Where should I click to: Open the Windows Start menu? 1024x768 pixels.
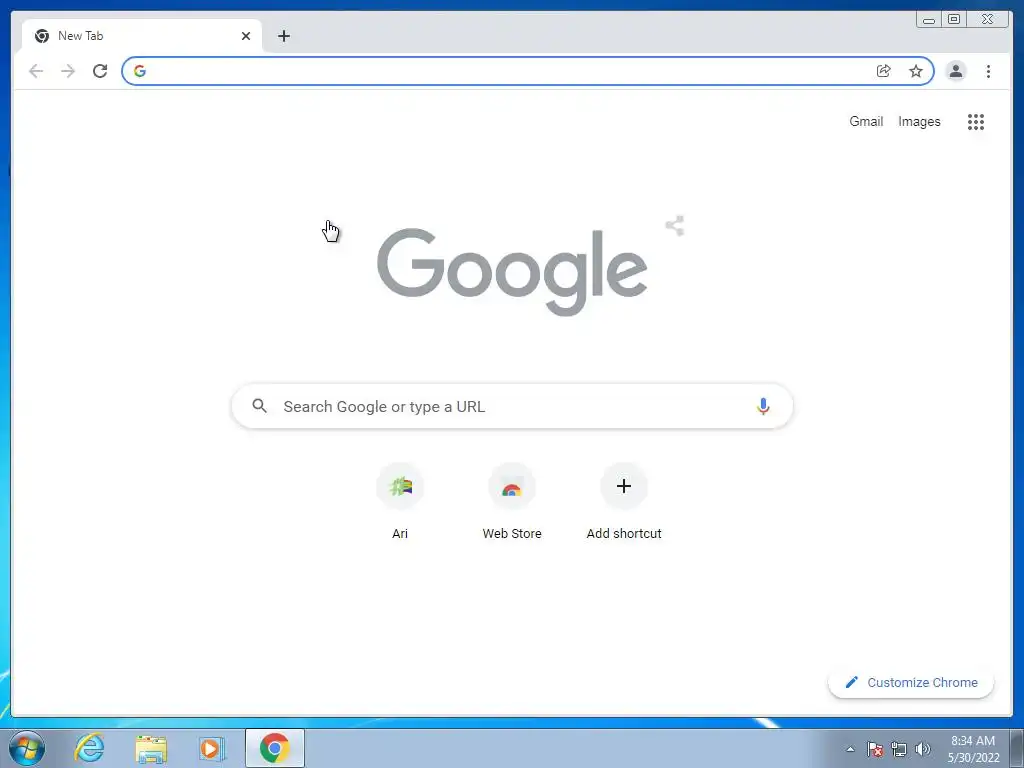pyautogui.click(x=27, y=748)
